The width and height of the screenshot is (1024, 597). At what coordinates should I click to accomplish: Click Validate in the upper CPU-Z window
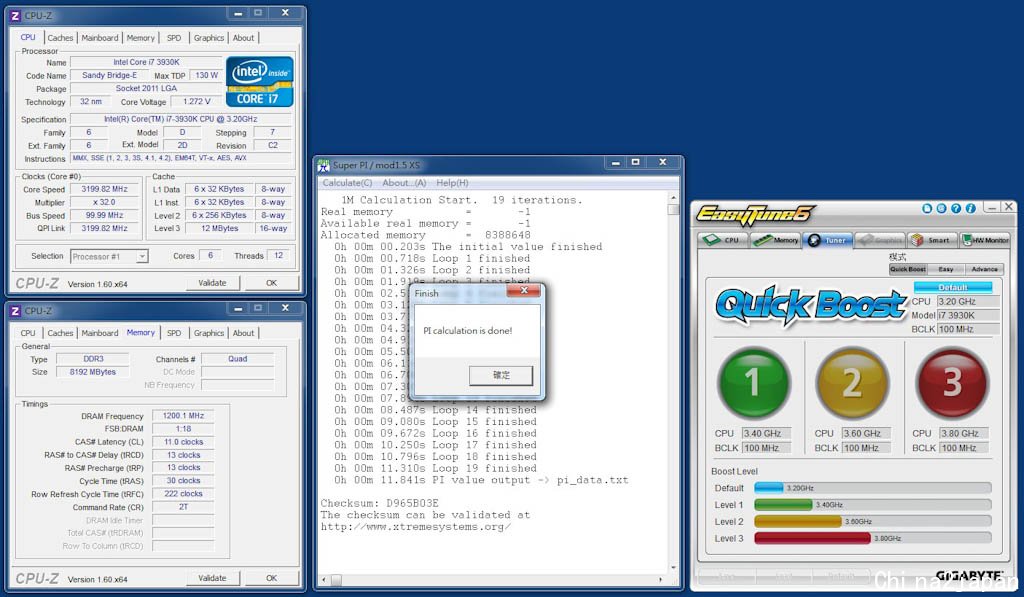click(212, 283)
